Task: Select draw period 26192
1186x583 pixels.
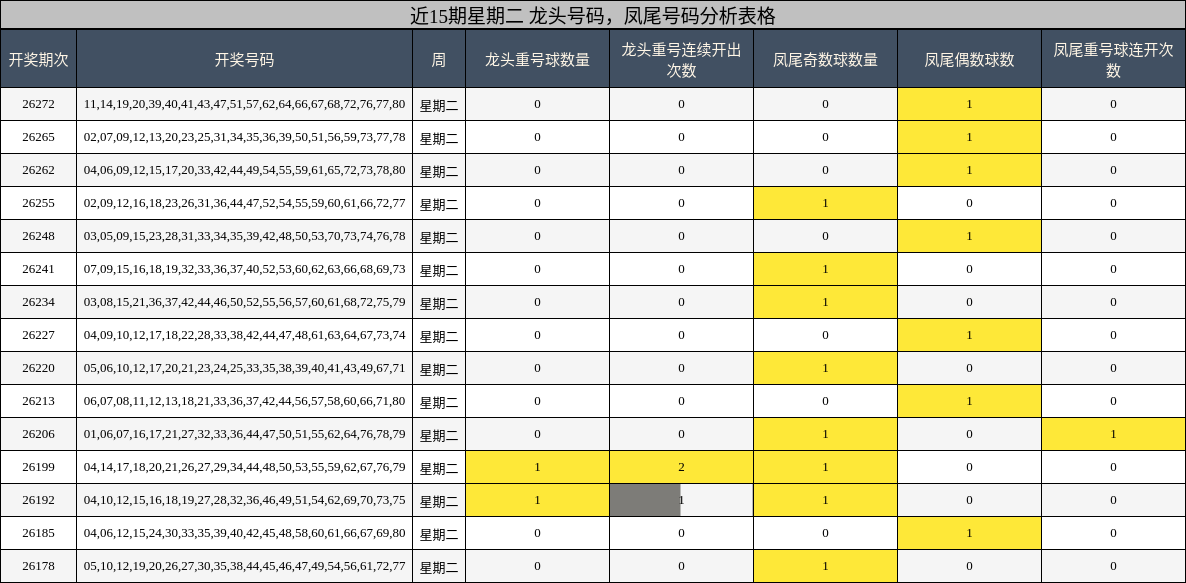Action: (39, 500)
